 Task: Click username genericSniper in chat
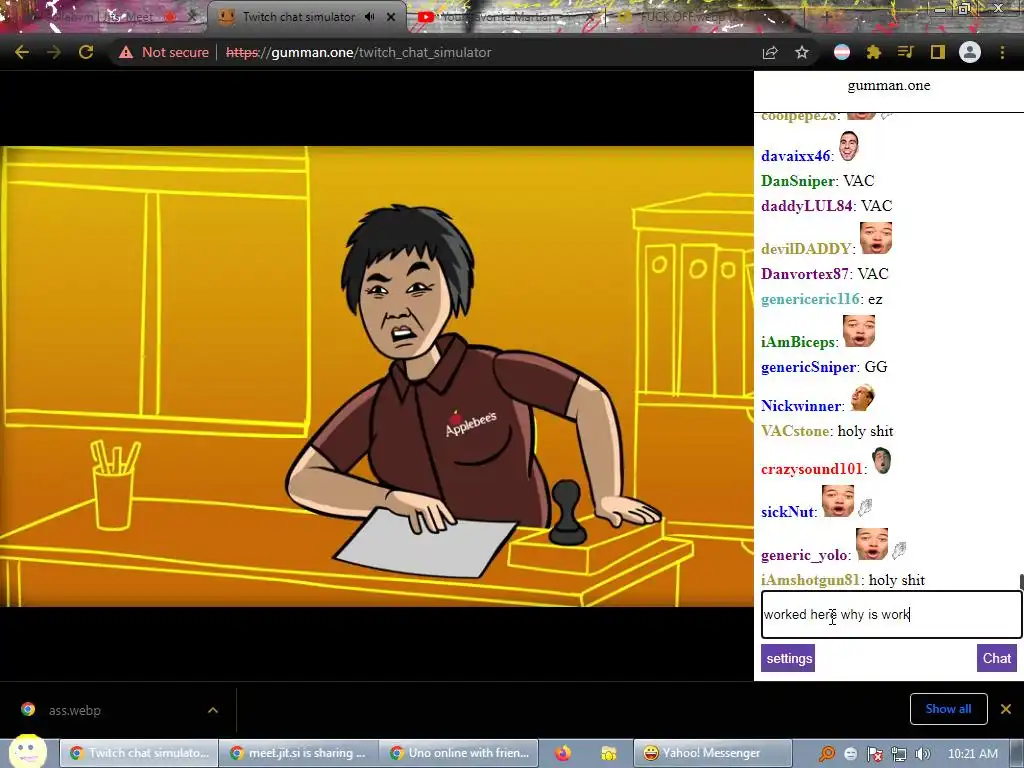coord(808,367)
